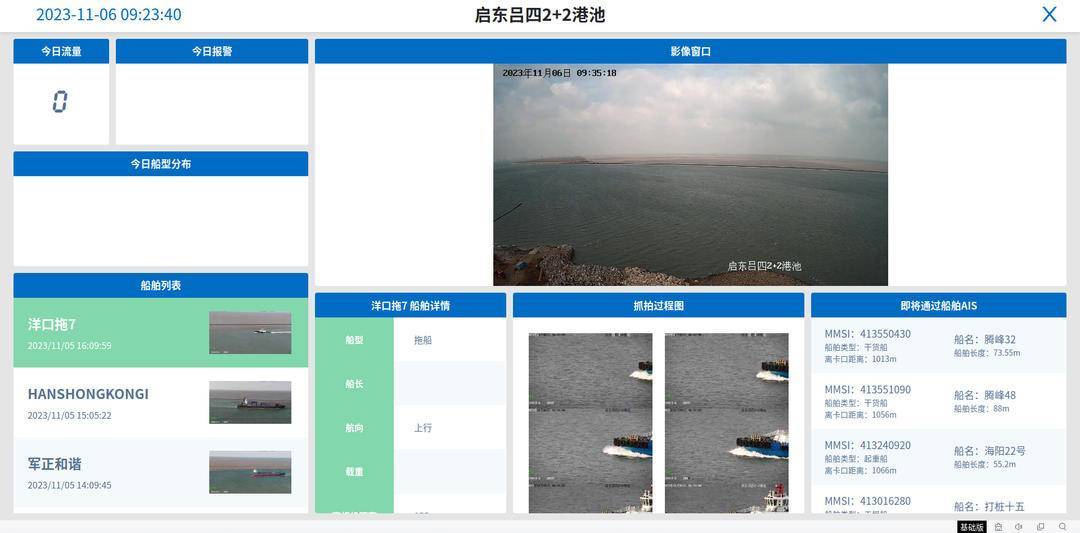Click the search magnifier icon in bottom bar
The image size is (1080, 533).
(x=1062, y=527)
